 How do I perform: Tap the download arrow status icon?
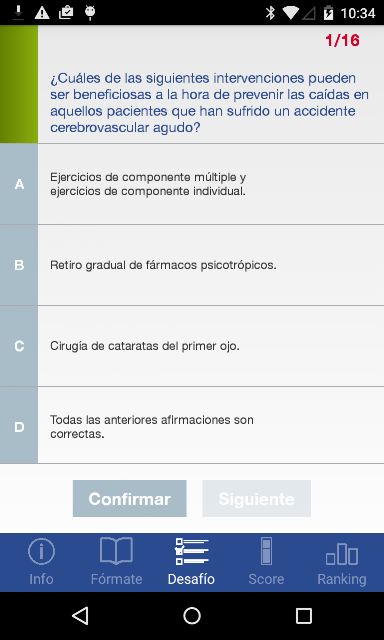pyautogui.click(x=18, y=13)
